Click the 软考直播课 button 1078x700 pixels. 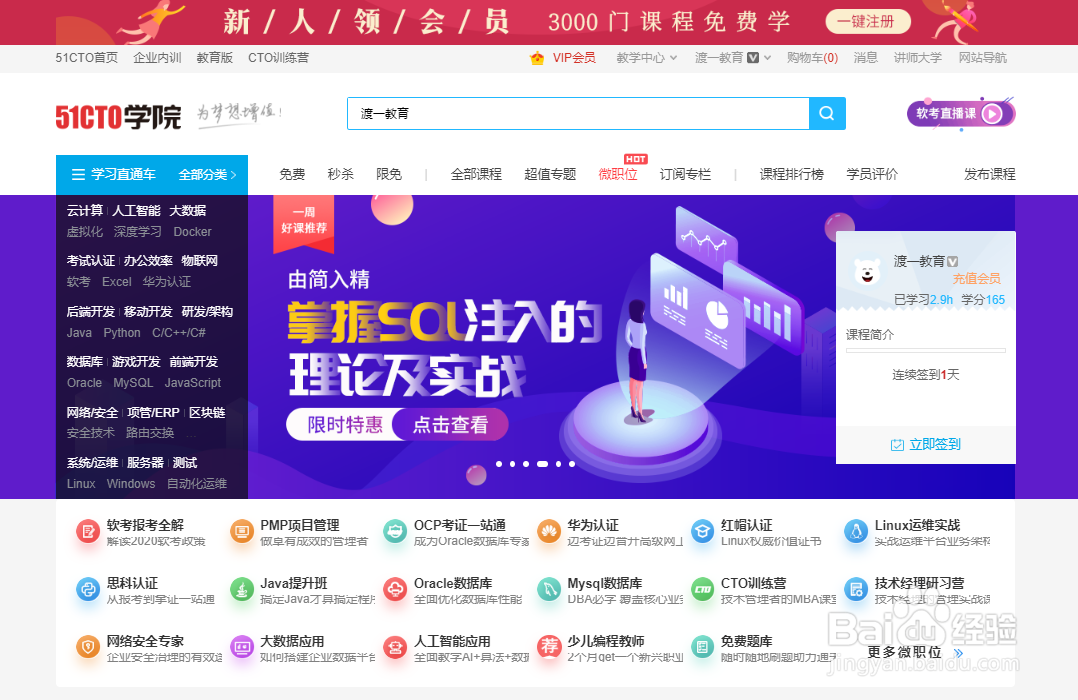pos(960,113)
